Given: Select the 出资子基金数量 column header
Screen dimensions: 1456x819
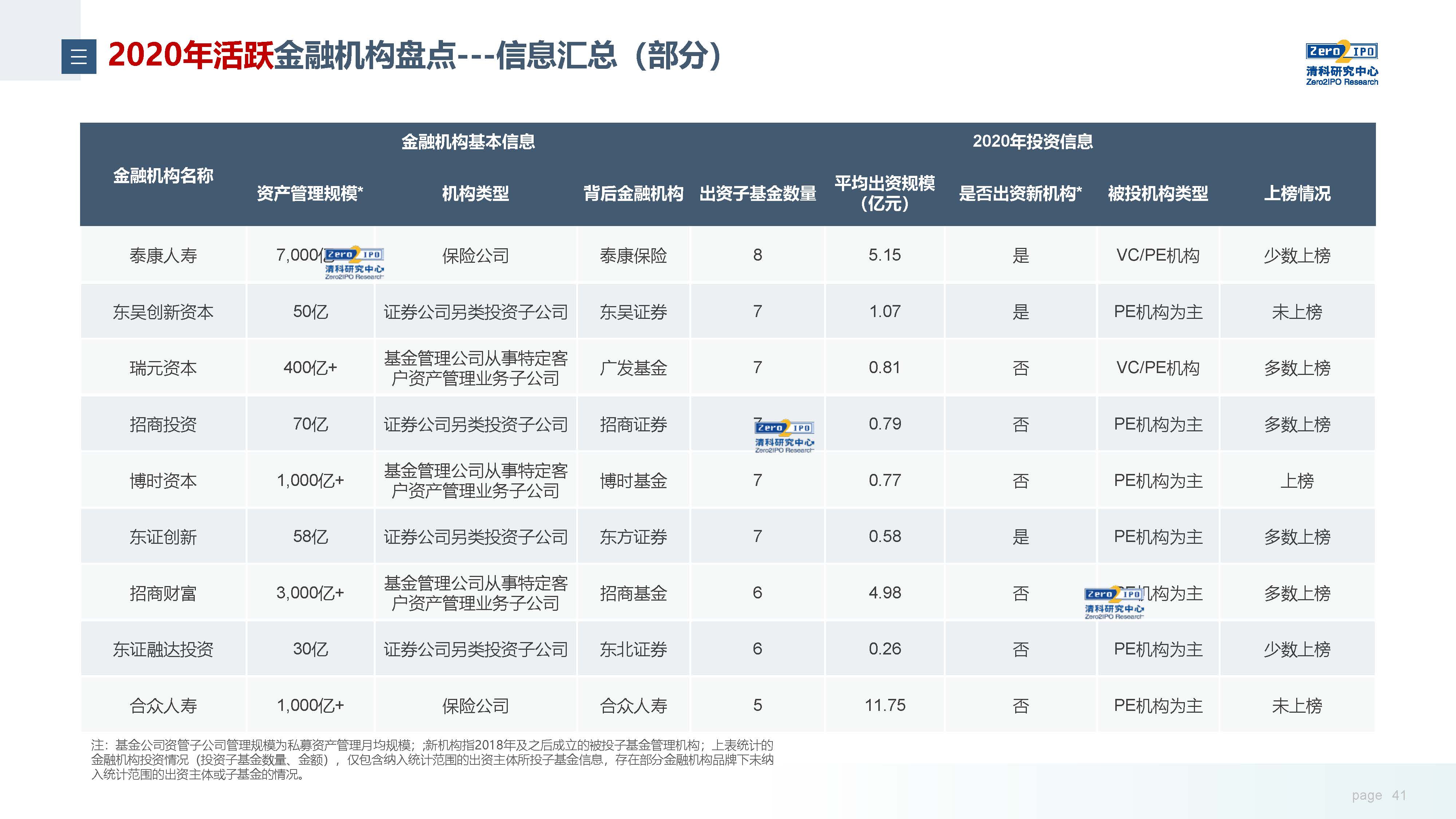Looking at the screenshot, I should click(757, 194).
